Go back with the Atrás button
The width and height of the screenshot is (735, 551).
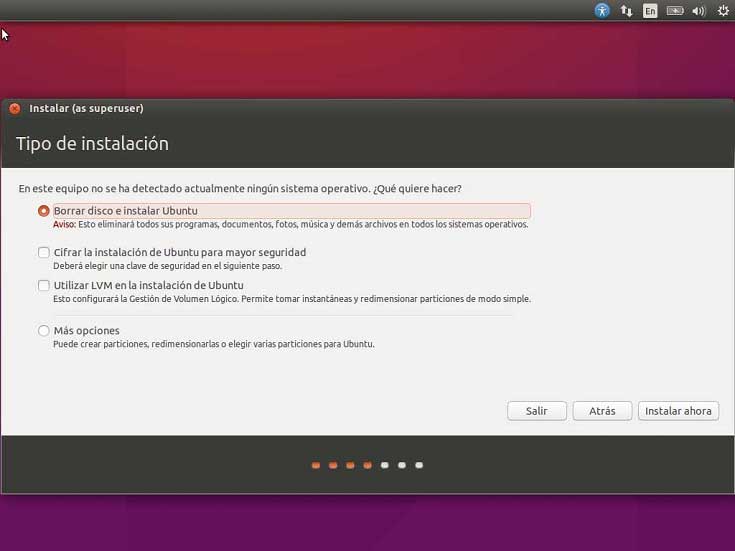602,411
